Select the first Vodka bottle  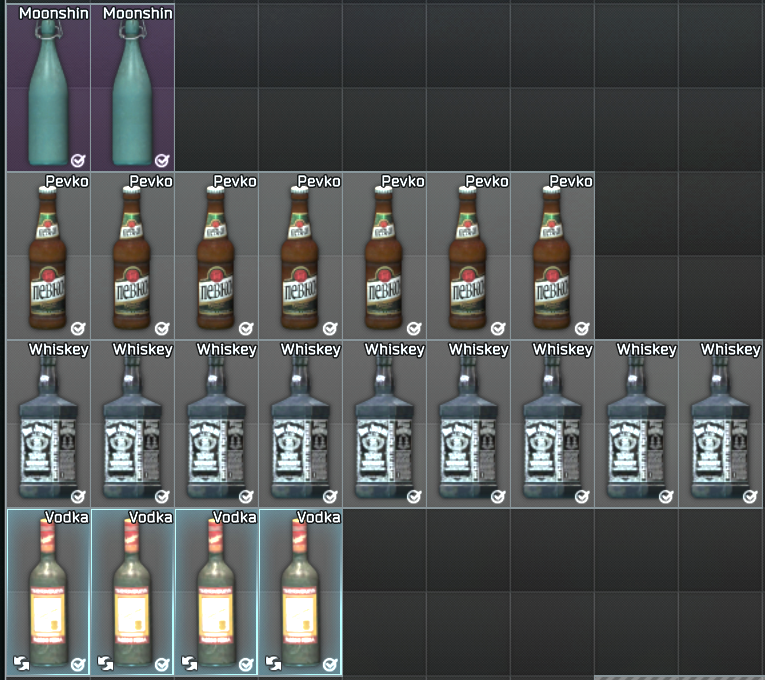(48, 592)
